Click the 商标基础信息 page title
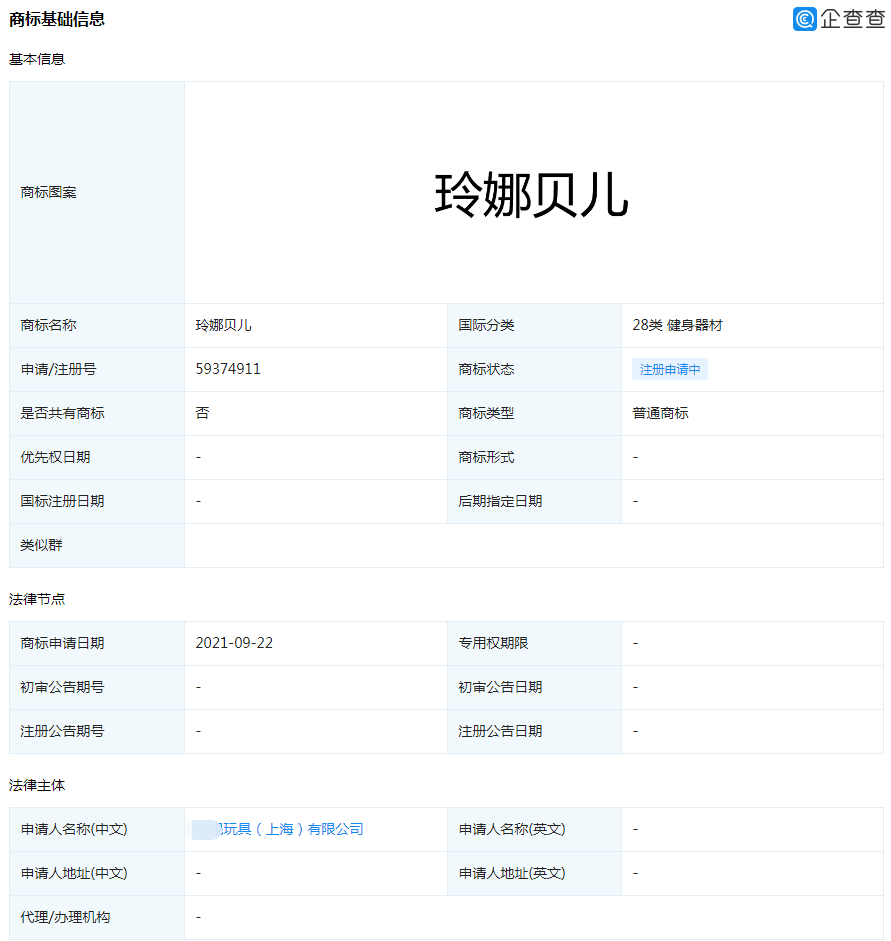The height and width of the screenshot is (941, 891). tap(57, 18)
